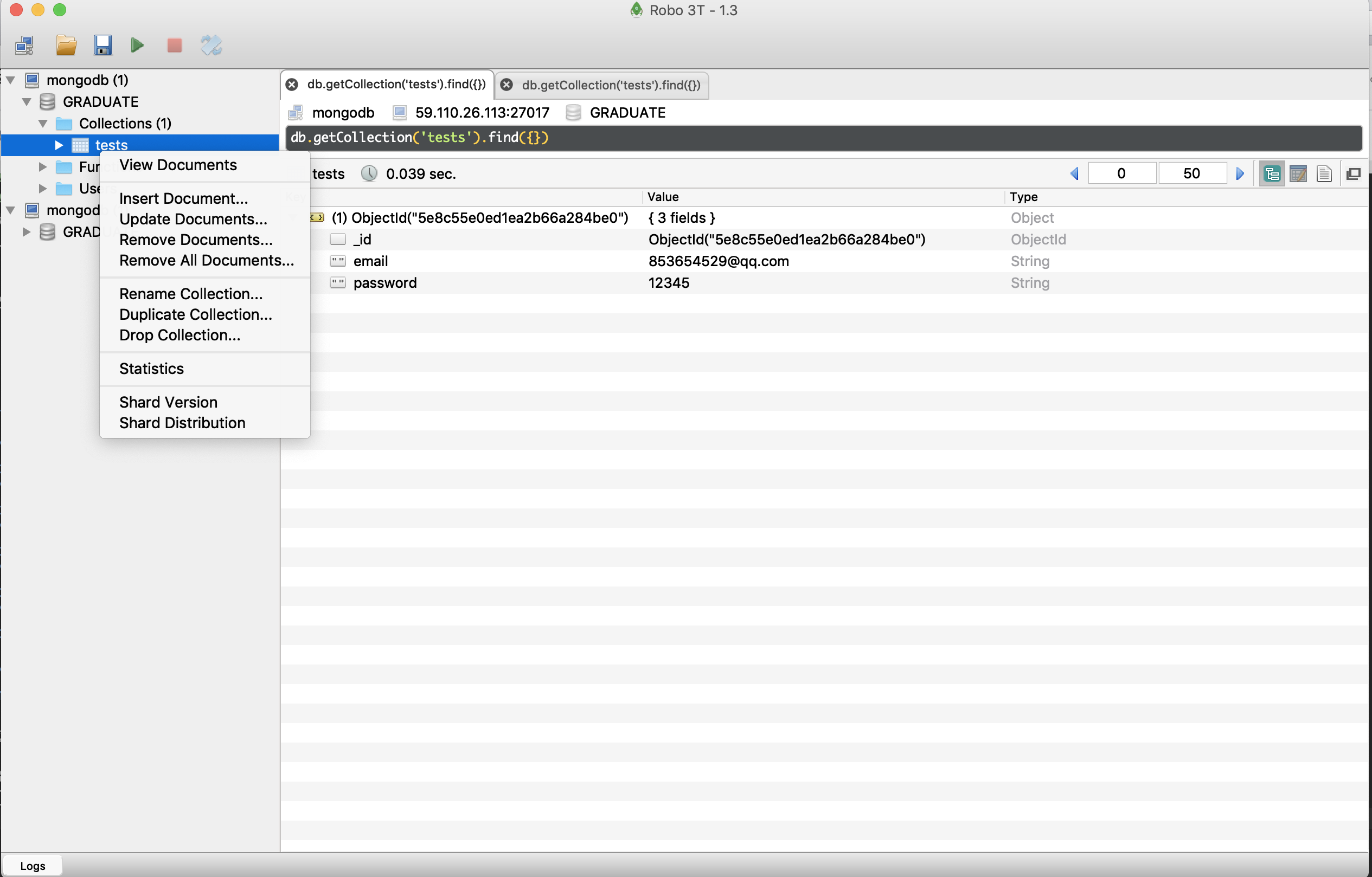Screen dimensions: 1372x877
Task: Switch to tree view mode icon
Action: (x=1272, y=173)
